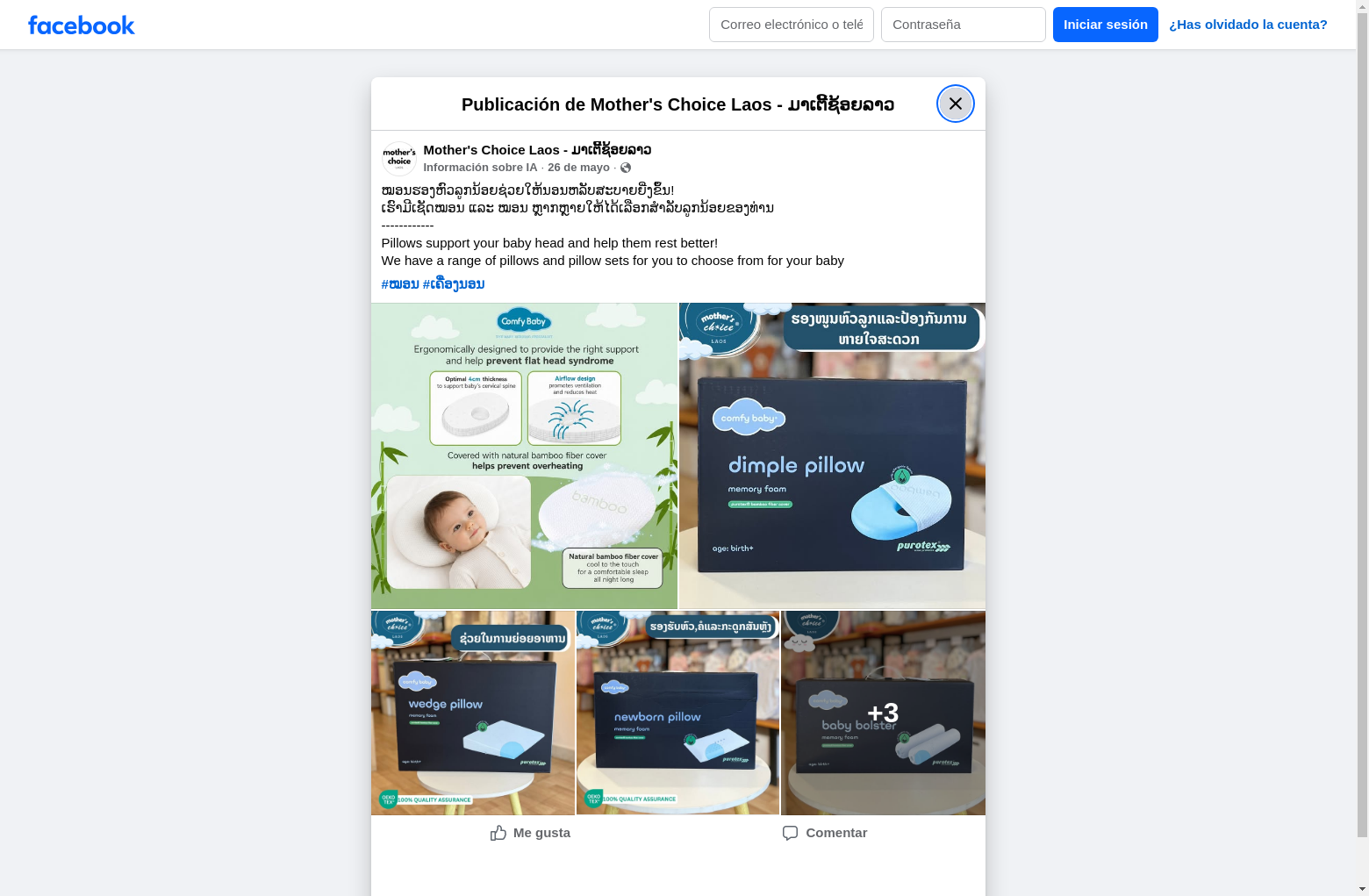The width and height of the screenshot is (1369, 896).
Task: Open the wedge pillow product photo
Action: pos(473,713)
